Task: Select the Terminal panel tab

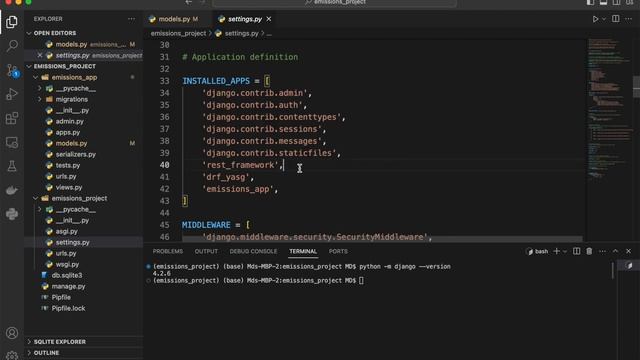Action: [303, 251]
